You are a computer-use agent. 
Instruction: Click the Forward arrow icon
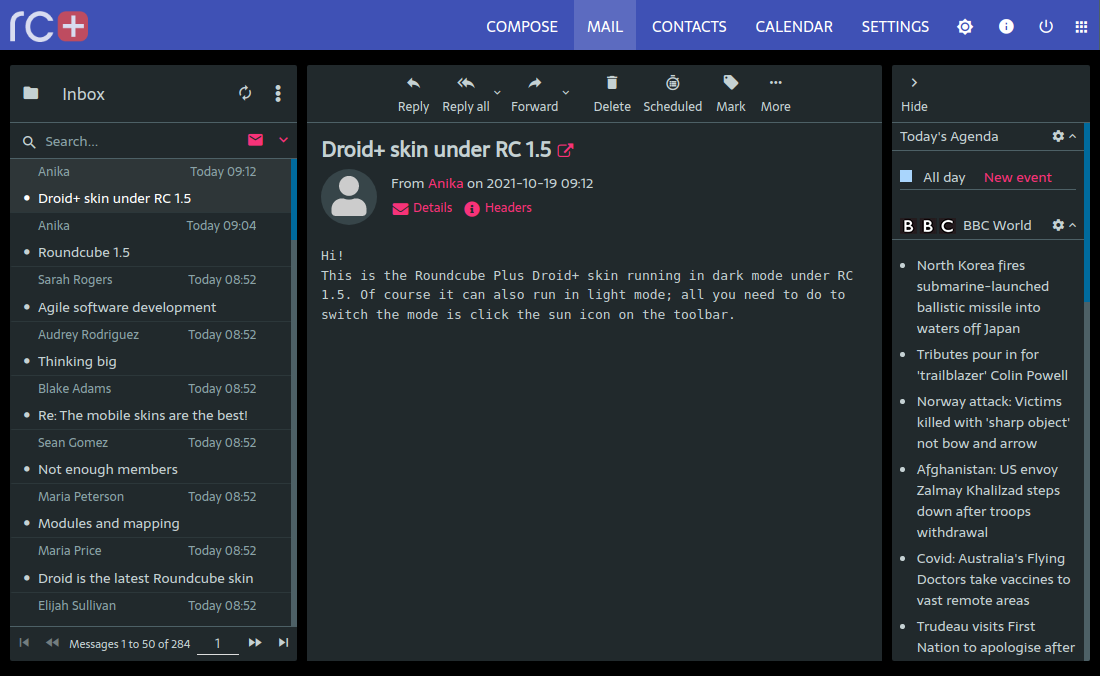coord(535,83)
